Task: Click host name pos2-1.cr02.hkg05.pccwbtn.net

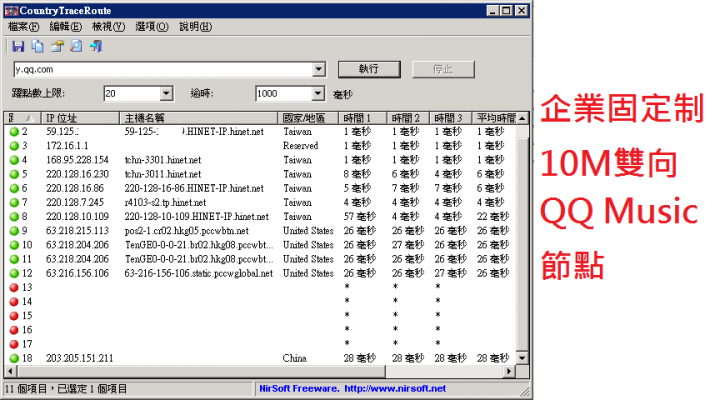Action: [186, 231]
